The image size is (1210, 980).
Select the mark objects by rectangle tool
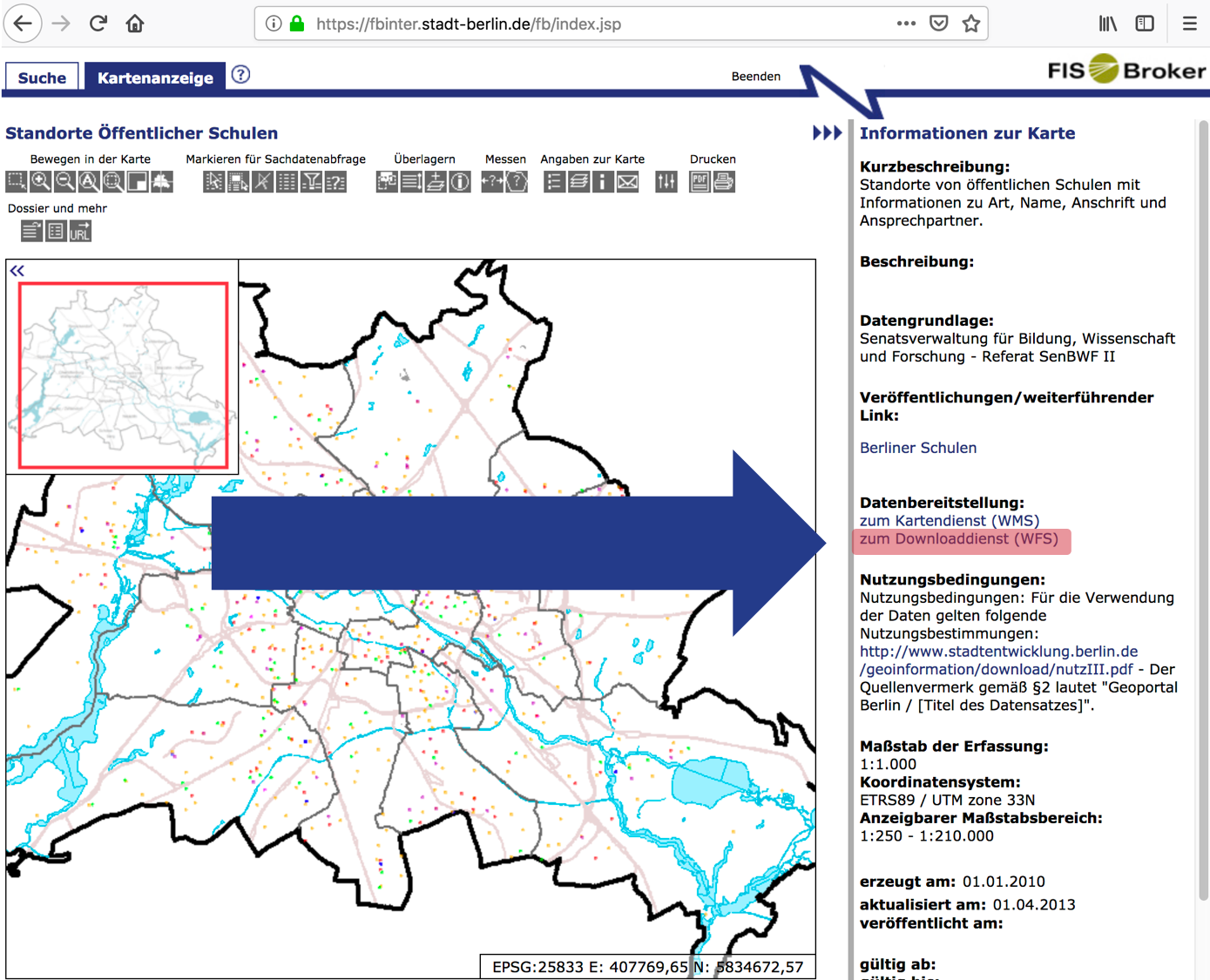[239, 181]
